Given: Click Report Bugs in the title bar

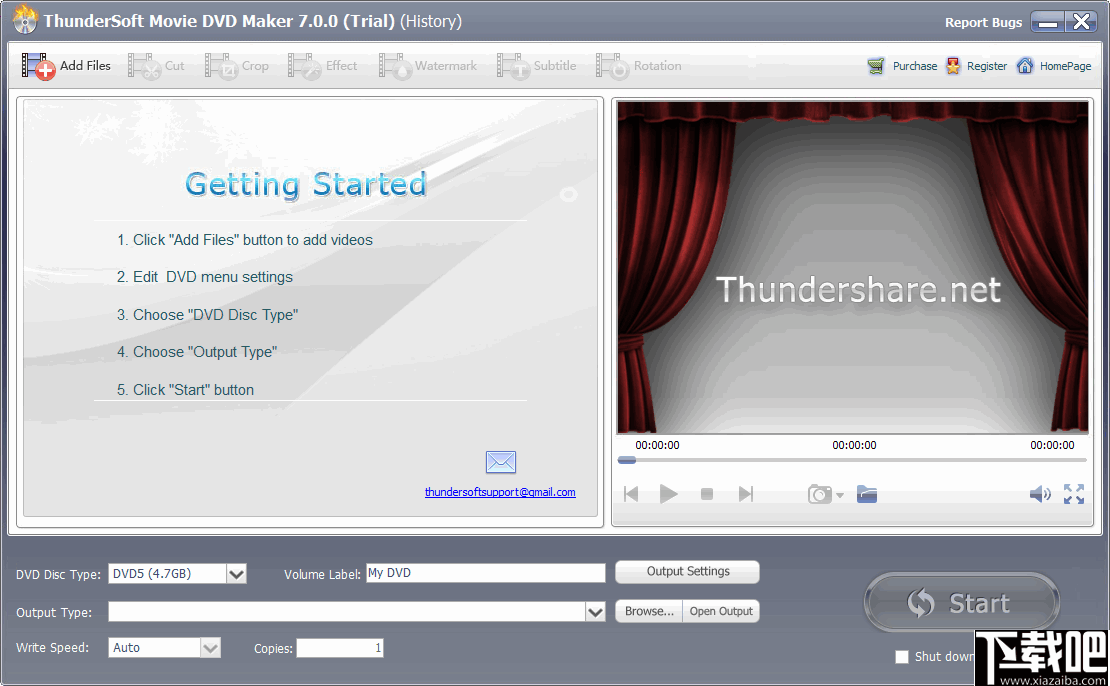Looking at the screenshot, I should click(983, 22).
